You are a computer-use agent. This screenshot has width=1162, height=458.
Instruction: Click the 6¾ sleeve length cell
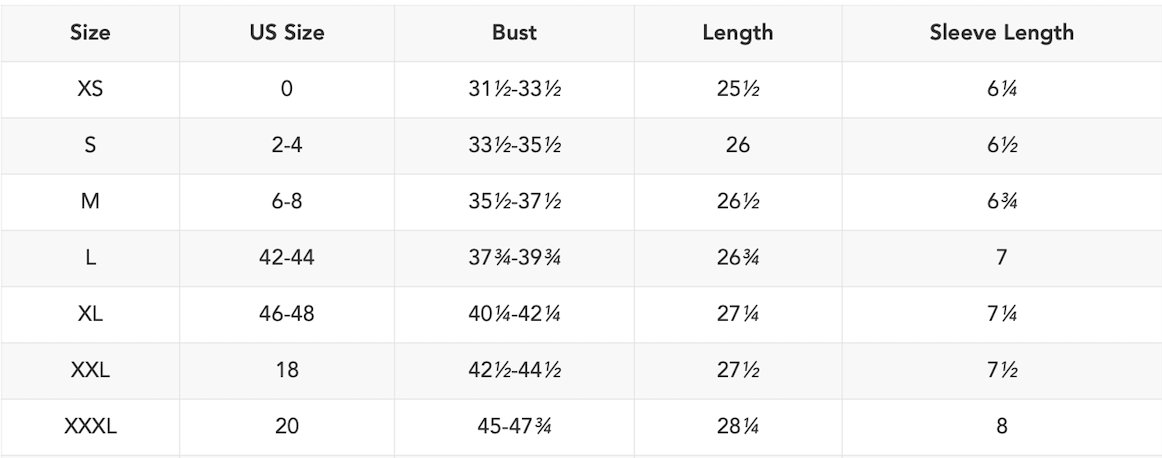1001,202
